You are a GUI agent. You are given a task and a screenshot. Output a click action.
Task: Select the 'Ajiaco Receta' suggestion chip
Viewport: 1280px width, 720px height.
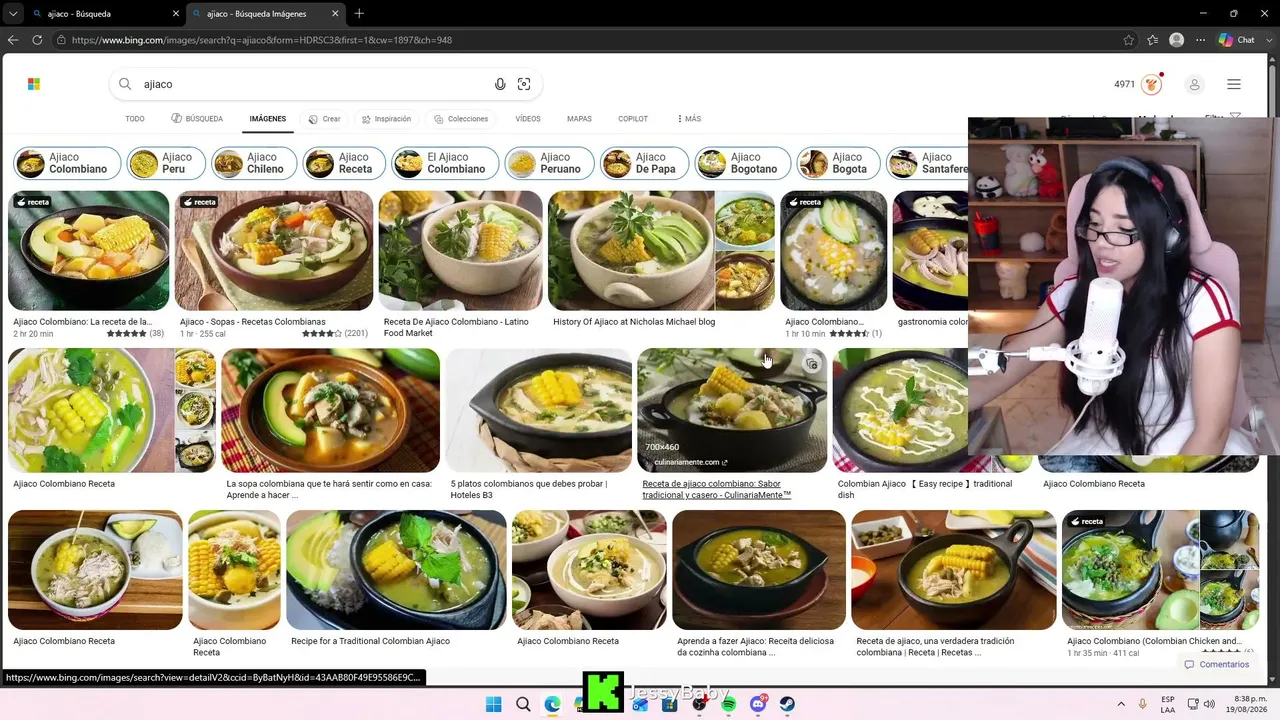pos(344,163)
